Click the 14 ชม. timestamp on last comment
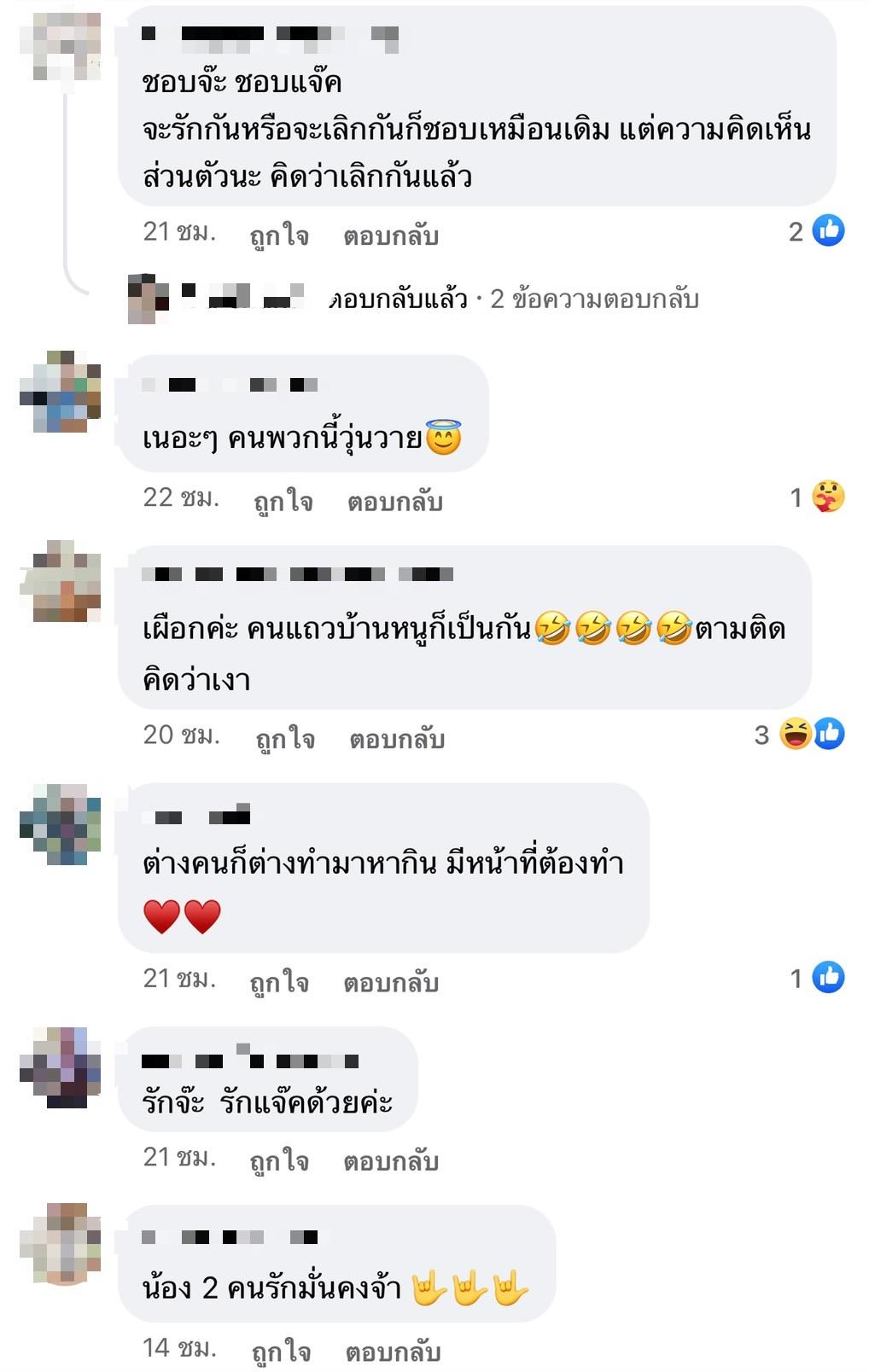 (179, 1348)
